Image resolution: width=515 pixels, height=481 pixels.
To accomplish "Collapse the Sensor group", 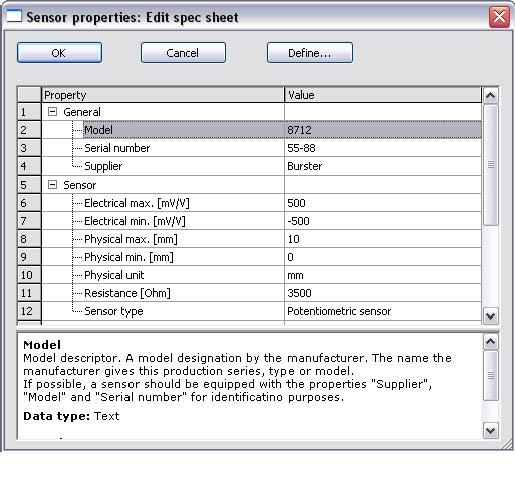I will (52, 185).
